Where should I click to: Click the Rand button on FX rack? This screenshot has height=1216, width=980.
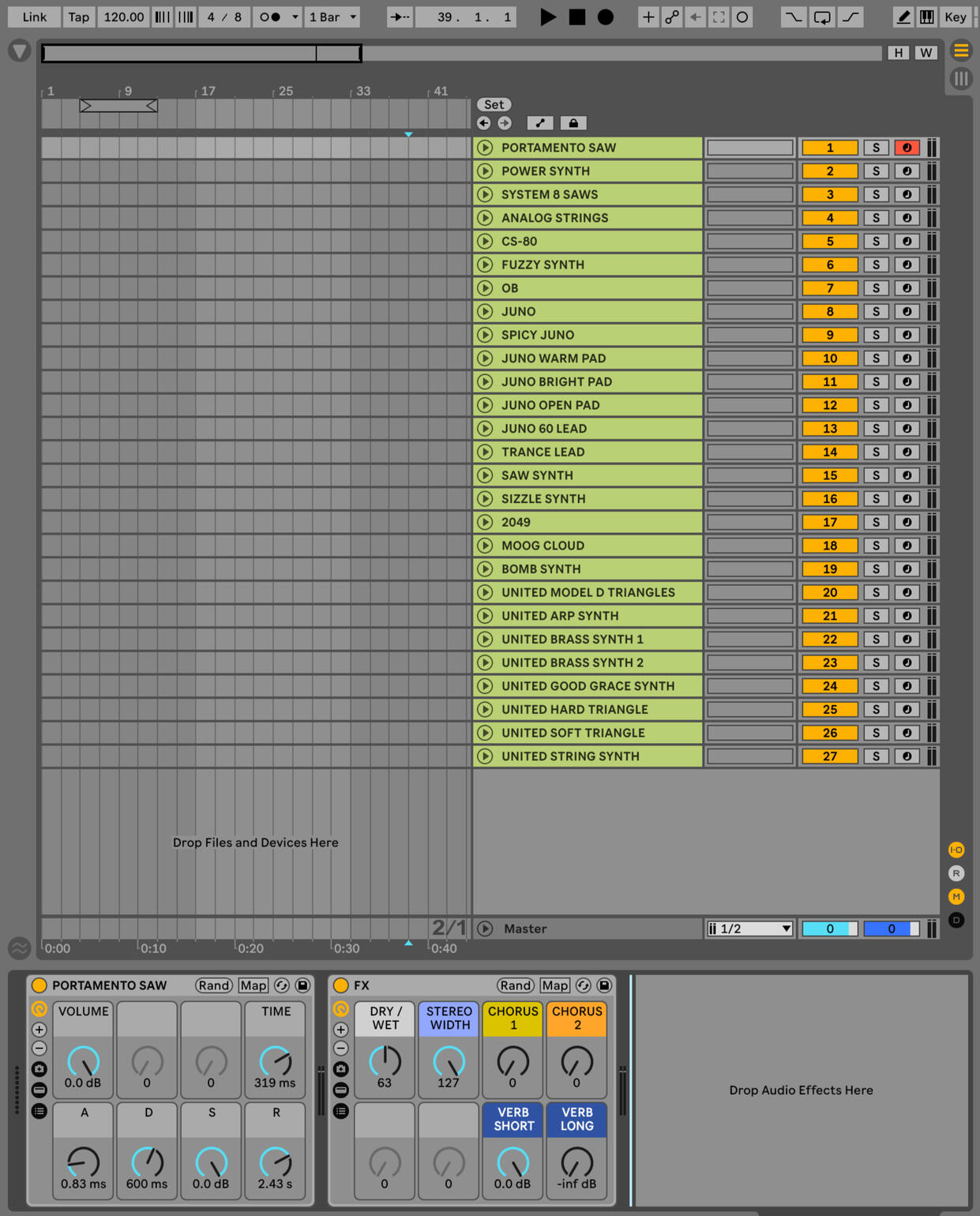pos(515,985)
